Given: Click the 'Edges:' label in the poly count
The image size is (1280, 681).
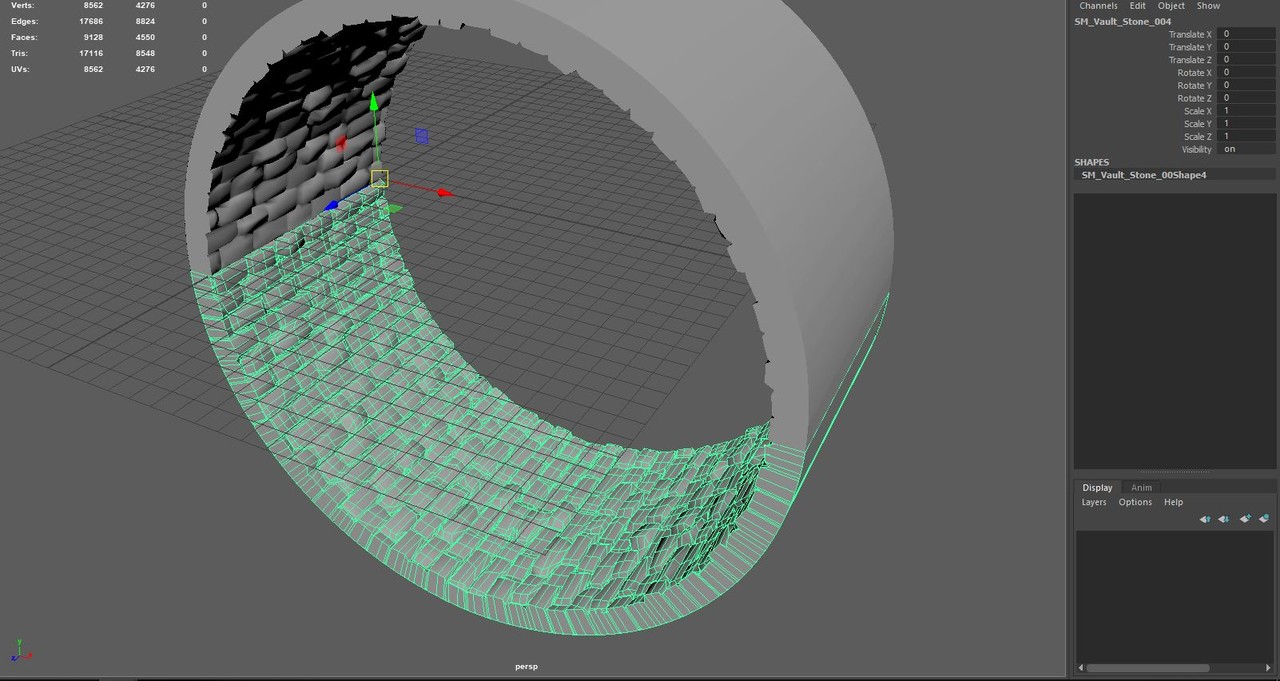Looking at the screenshot, I should 24,21.
